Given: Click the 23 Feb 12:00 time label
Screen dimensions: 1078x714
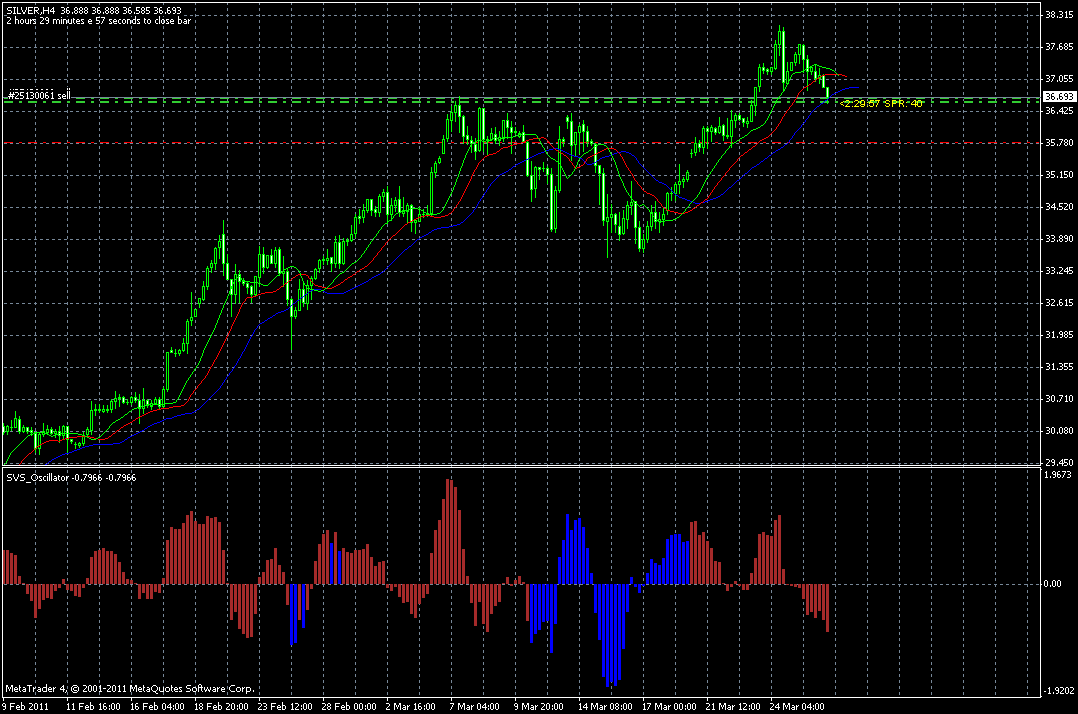Looking at the screenshot, I should [x=285, y=706].
